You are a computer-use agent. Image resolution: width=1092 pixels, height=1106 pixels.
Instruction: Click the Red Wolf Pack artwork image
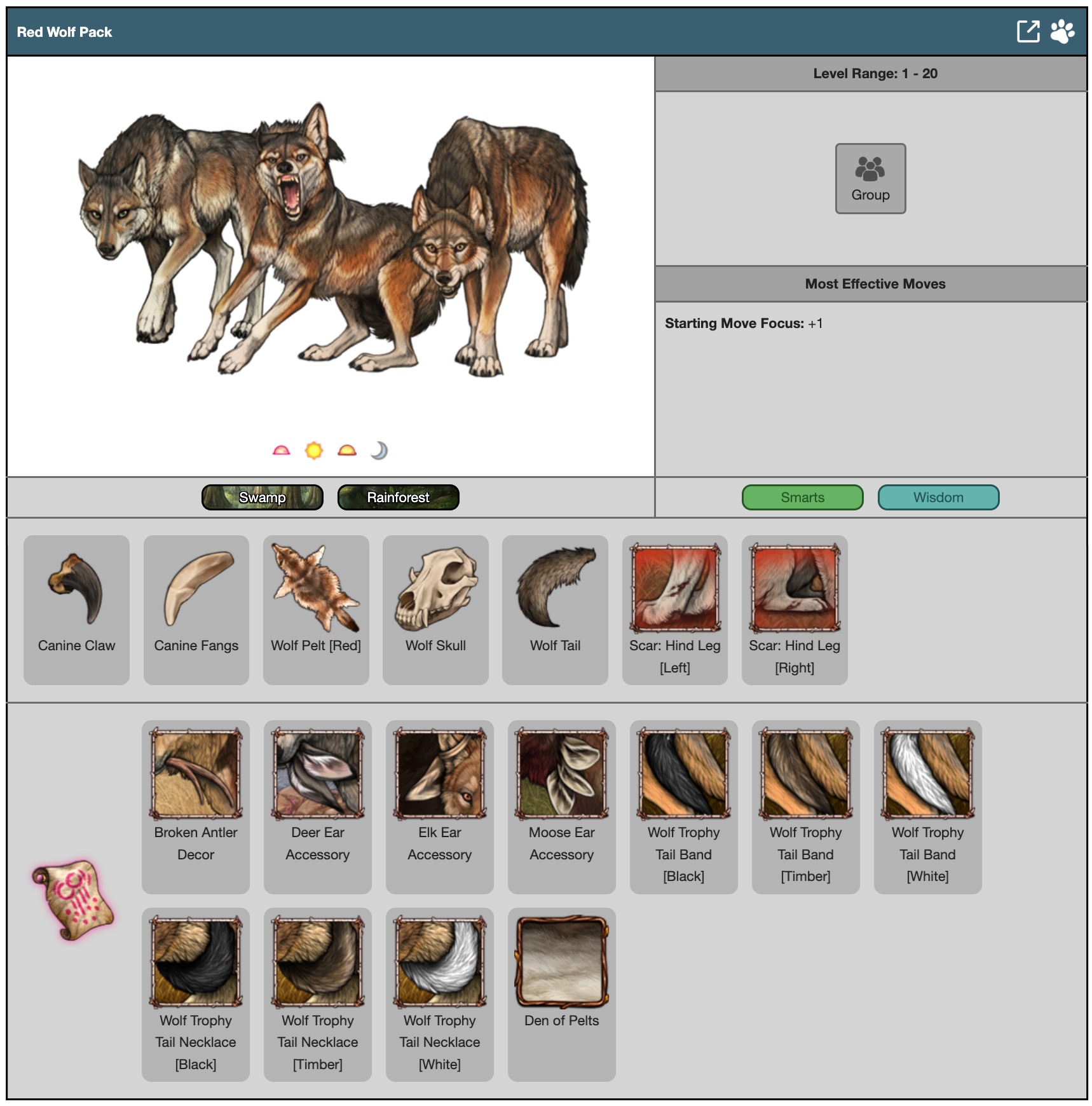point(331,242)
